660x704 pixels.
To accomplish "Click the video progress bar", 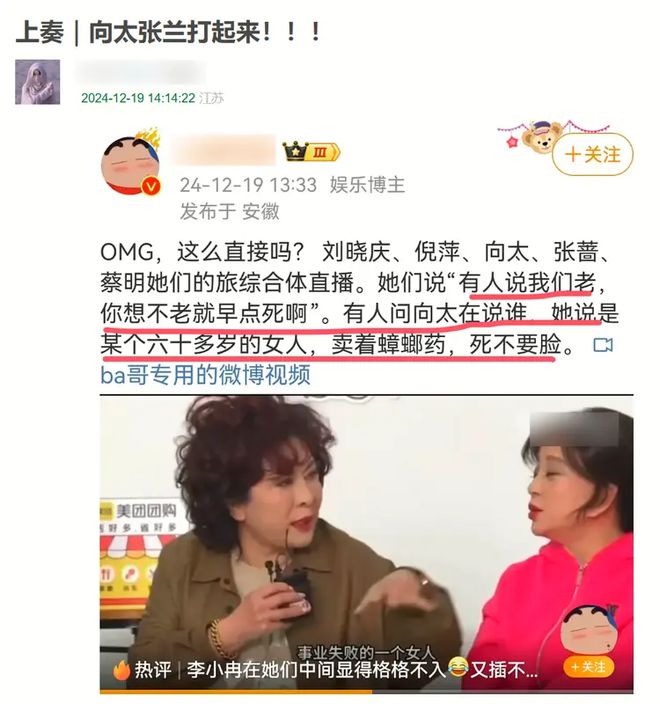I will (x=366, y=692).
